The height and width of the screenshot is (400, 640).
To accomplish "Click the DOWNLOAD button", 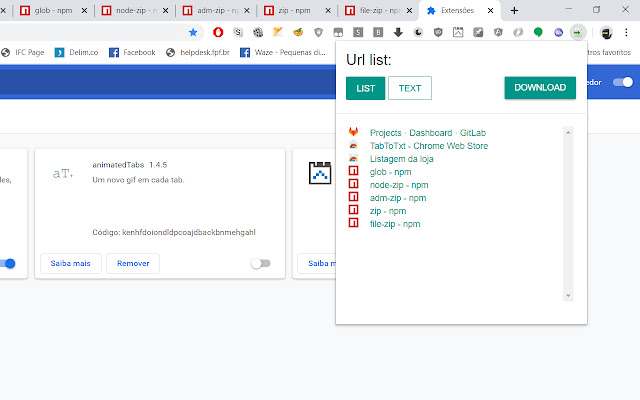I will 540,88.
